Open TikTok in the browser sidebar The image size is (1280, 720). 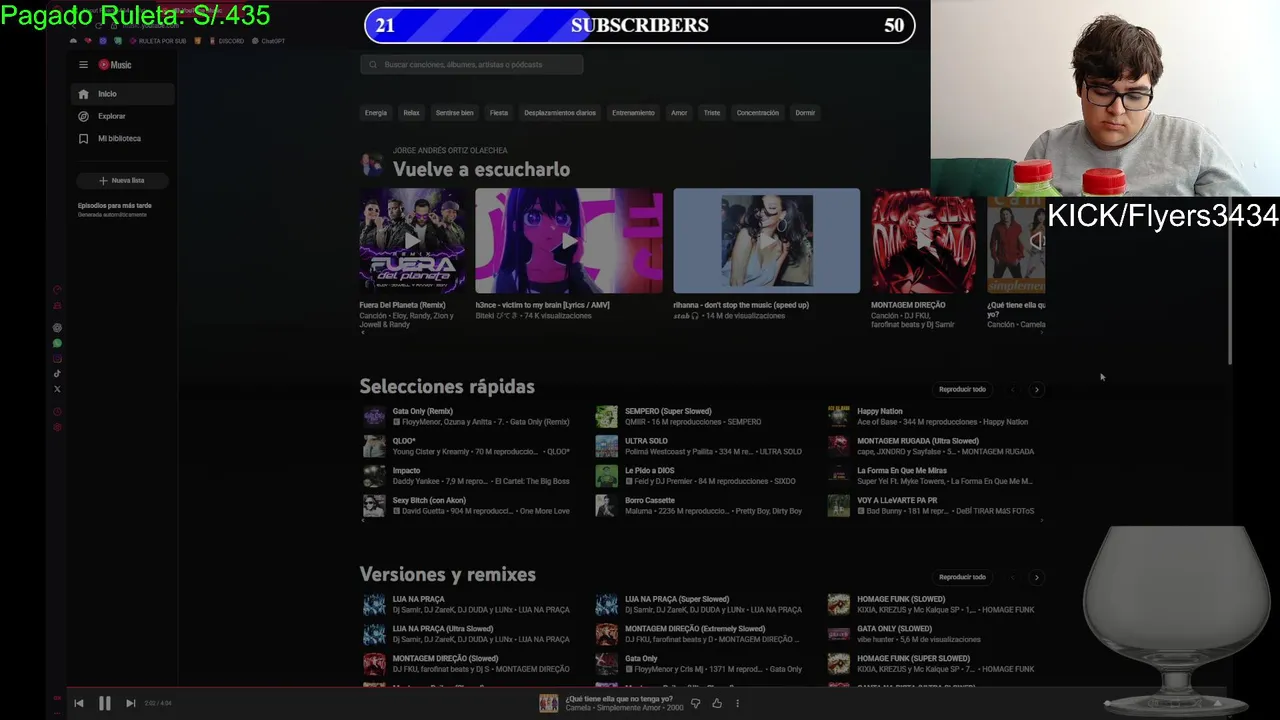[57, 374]
